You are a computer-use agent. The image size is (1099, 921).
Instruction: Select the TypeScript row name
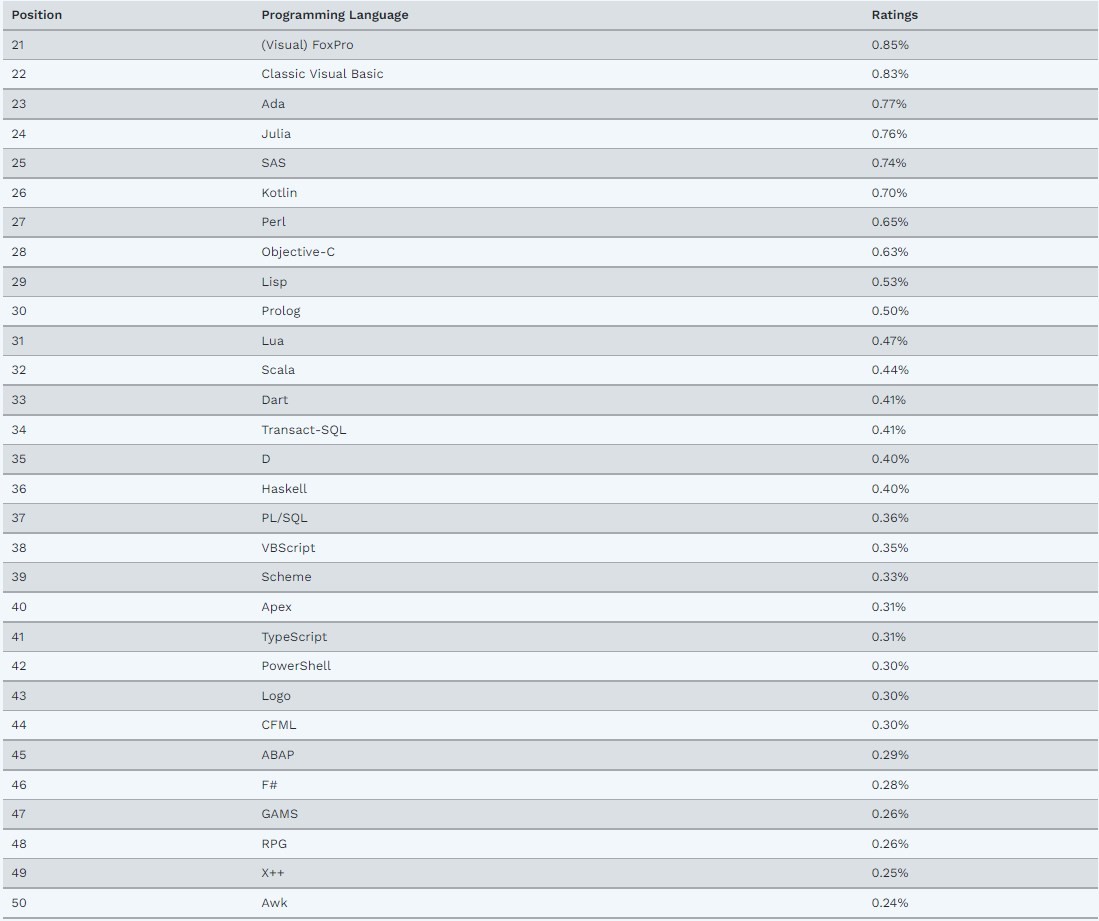294,637
